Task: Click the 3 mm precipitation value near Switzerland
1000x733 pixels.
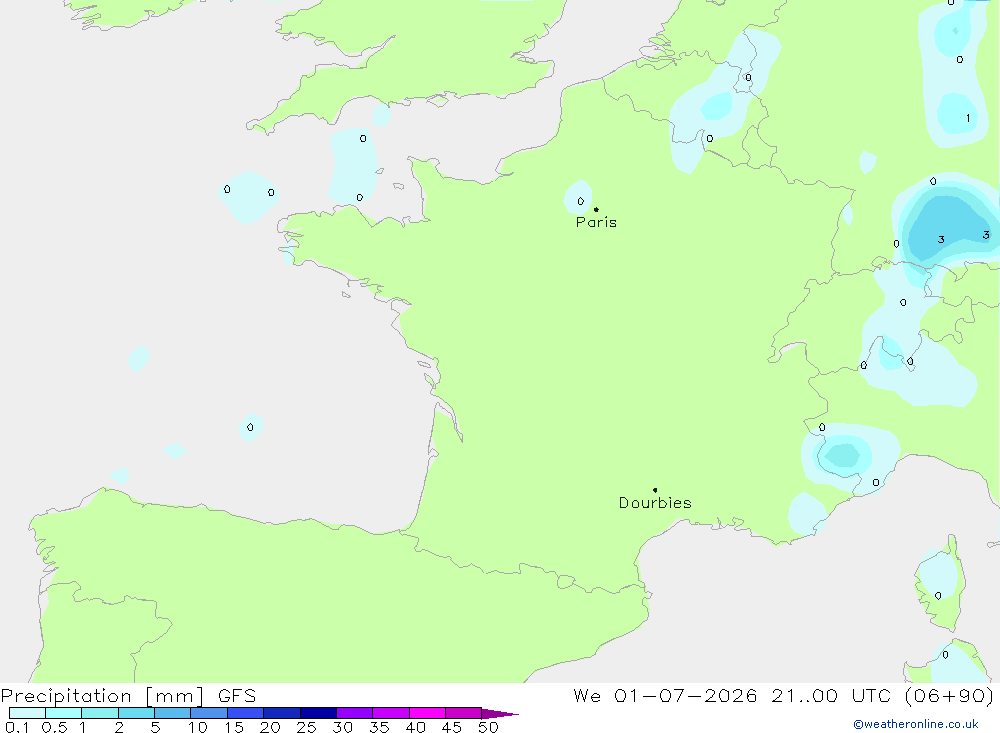Action: [941, 239]
